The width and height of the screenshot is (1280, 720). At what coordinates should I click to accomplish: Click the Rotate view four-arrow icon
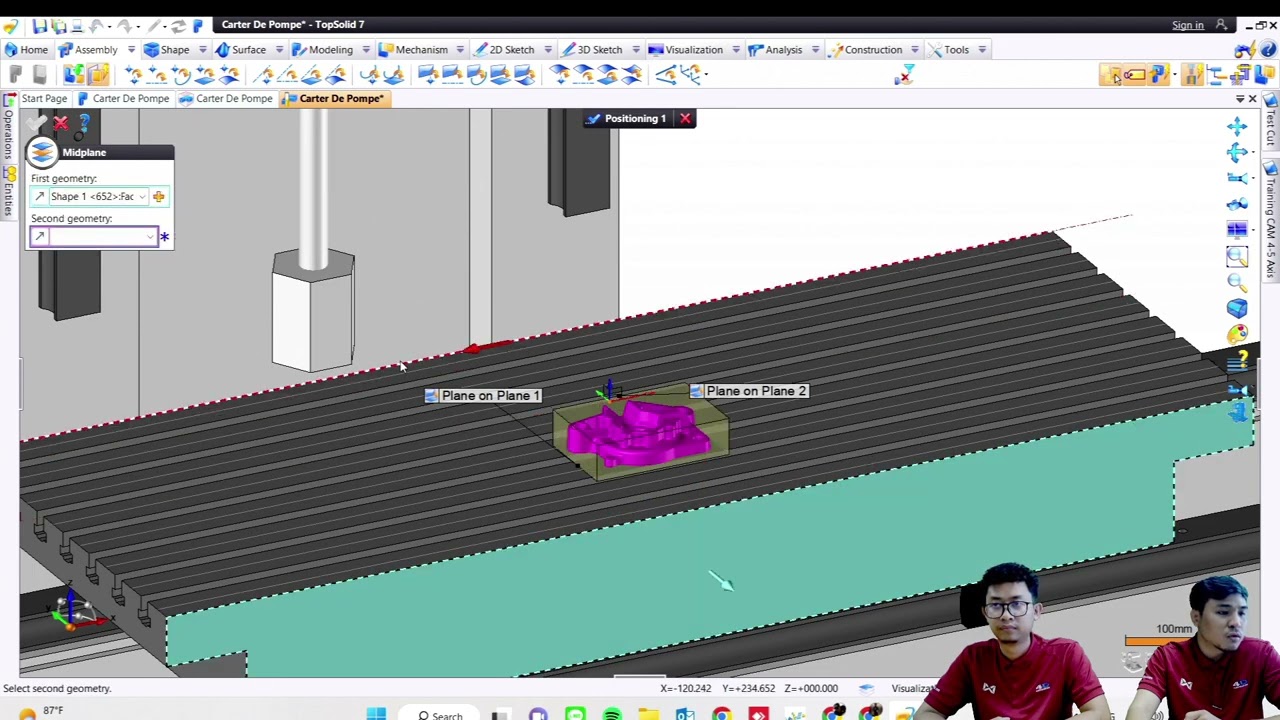[x=1237, y=152]
